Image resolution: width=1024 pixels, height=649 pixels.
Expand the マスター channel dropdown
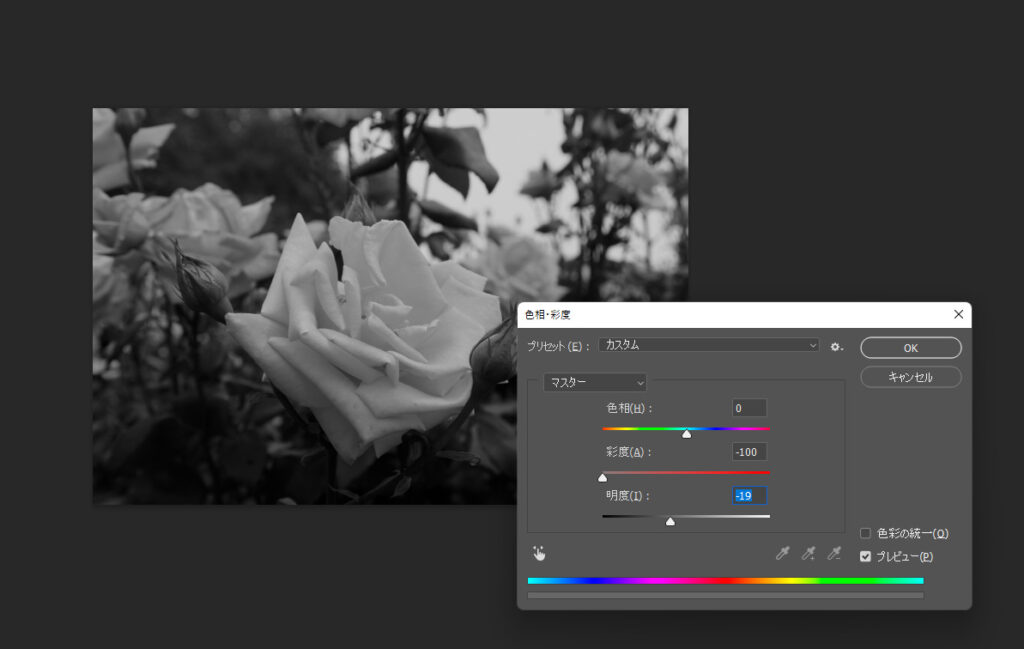click(x=594, y=382)
